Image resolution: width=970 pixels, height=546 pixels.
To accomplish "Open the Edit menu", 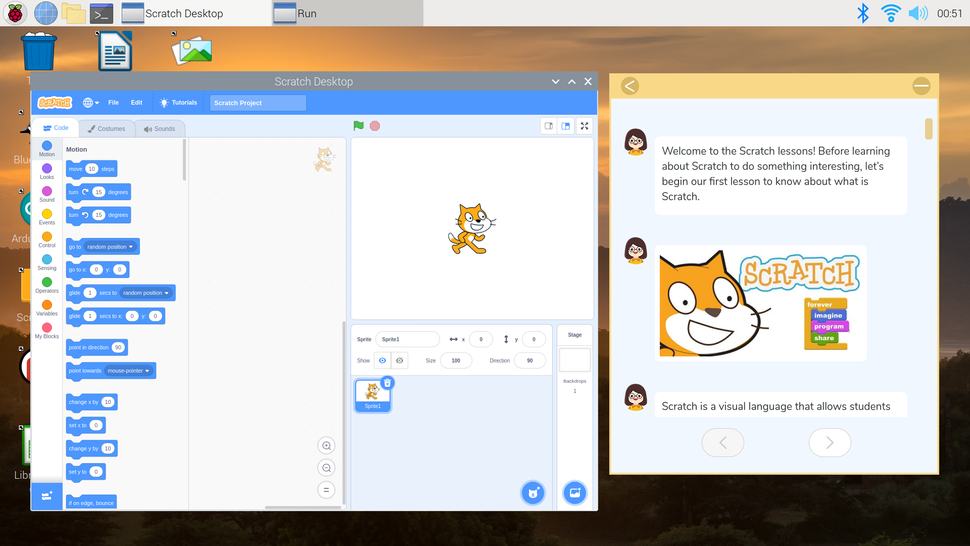I will click(x=137, y=103).
